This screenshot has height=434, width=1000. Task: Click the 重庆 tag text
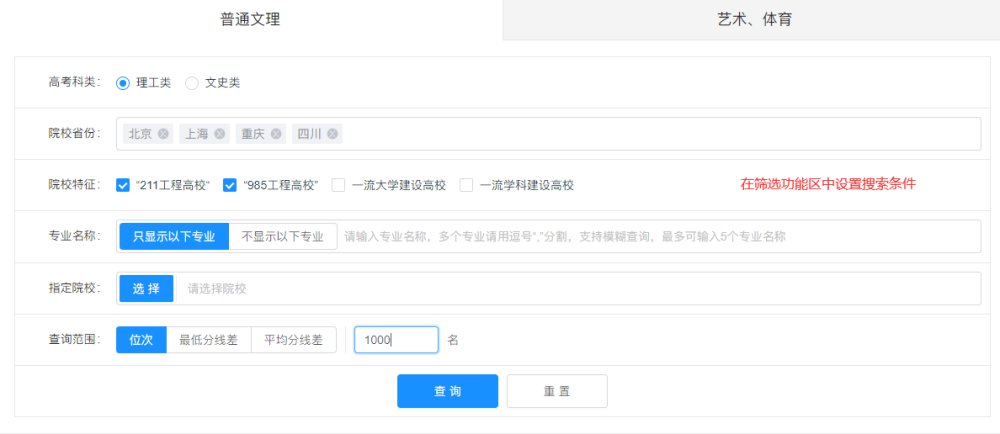tap(253, 134)
